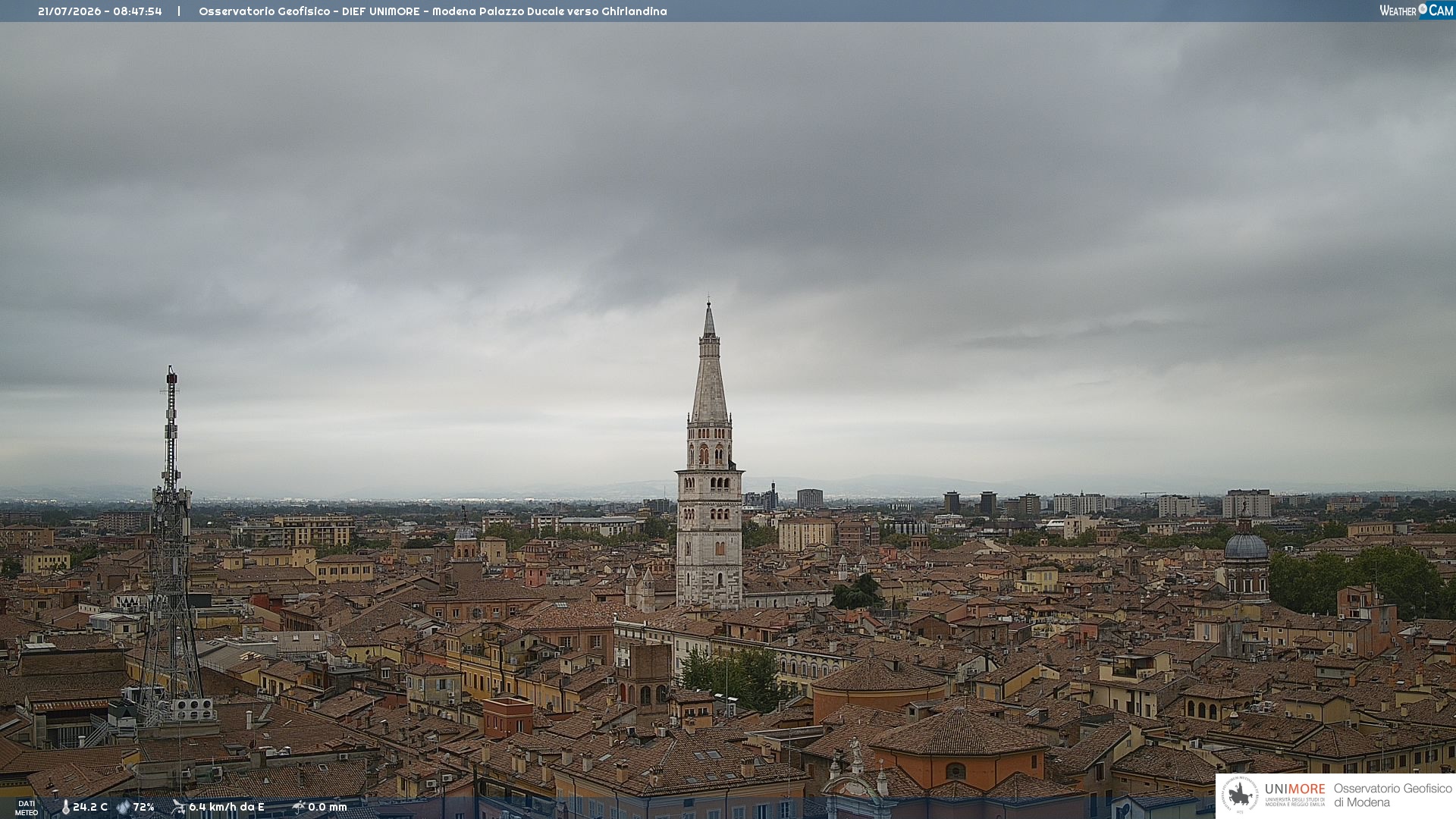Image resolution: width=1456 pixels, height=819 pixels.
Task: Click the wind anemometer icon
Action: coord(178,808)
